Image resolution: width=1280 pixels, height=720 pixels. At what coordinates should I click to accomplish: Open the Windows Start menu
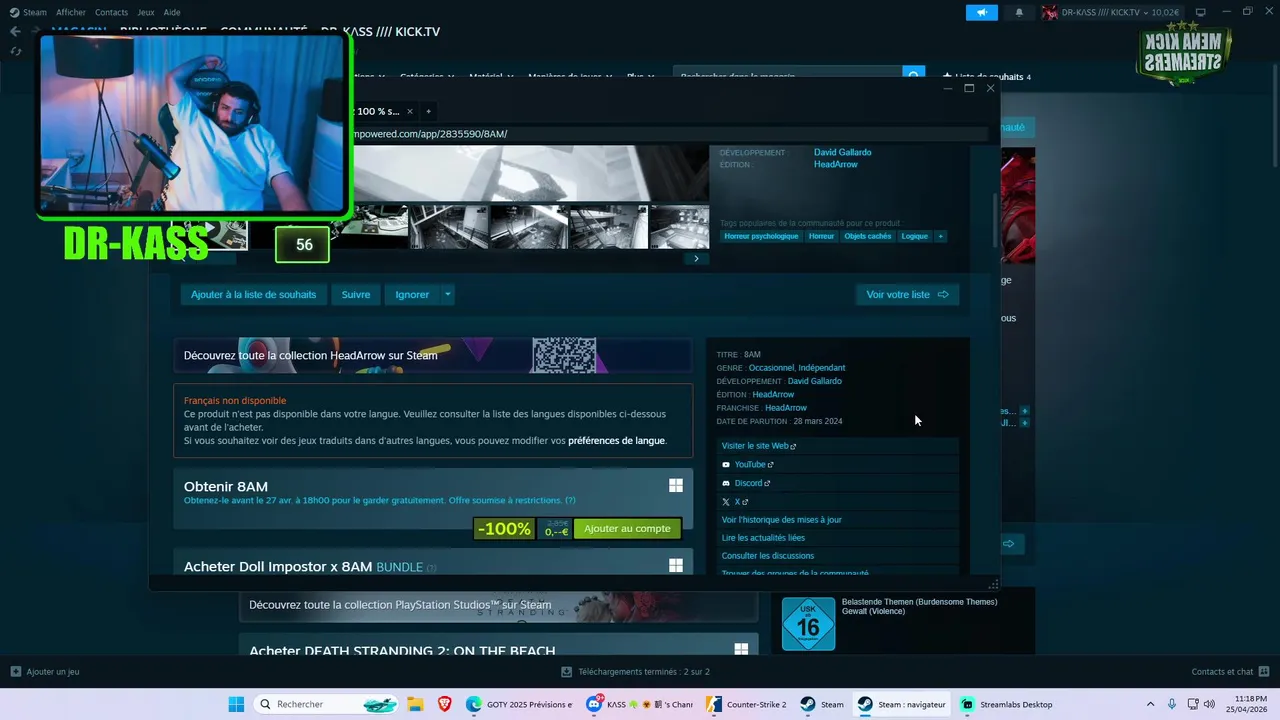[236, 704]
